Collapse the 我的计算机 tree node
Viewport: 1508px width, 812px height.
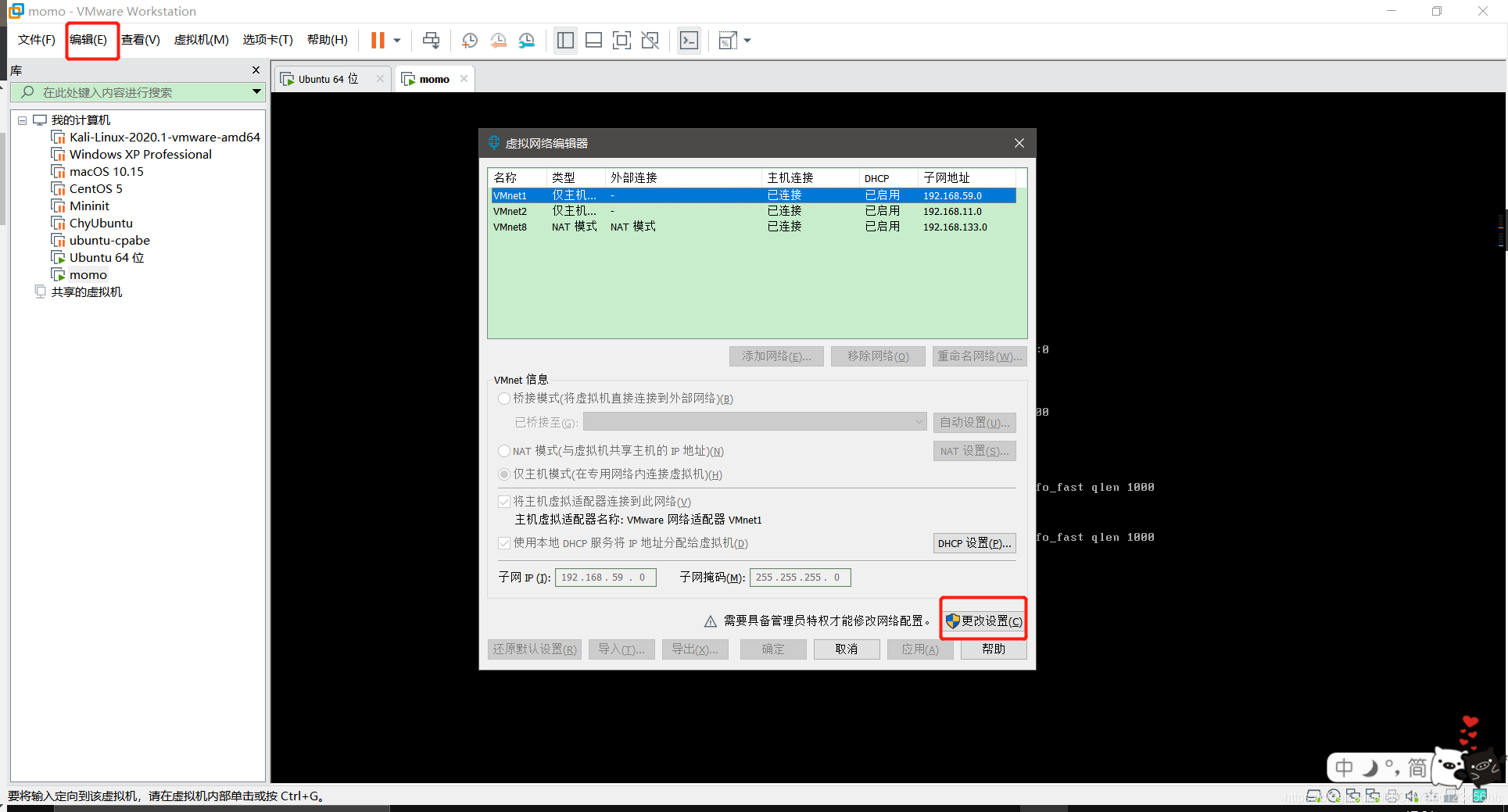[22, 120]
